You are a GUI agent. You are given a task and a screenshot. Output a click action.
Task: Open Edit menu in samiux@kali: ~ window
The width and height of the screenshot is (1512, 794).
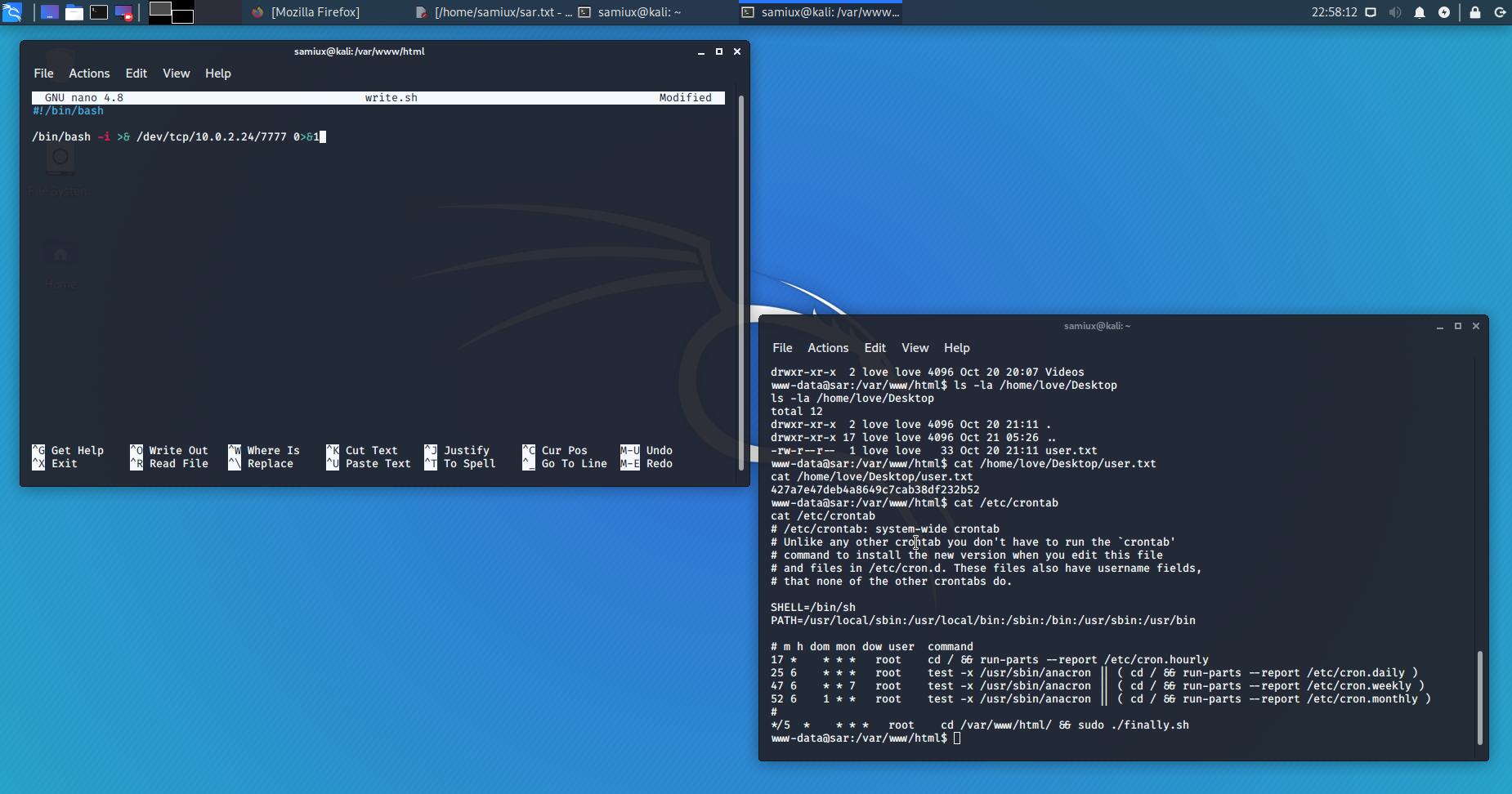click(875, 348)
